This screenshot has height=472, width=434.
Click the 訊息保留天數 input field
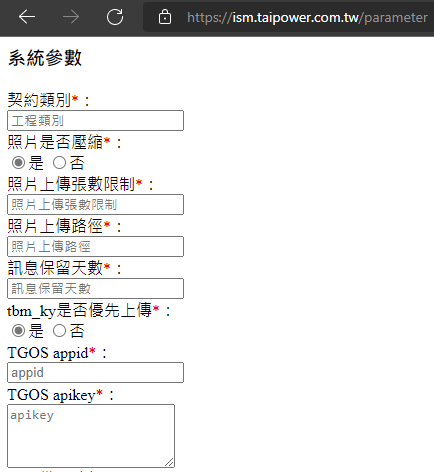click(x=95, y=288)
